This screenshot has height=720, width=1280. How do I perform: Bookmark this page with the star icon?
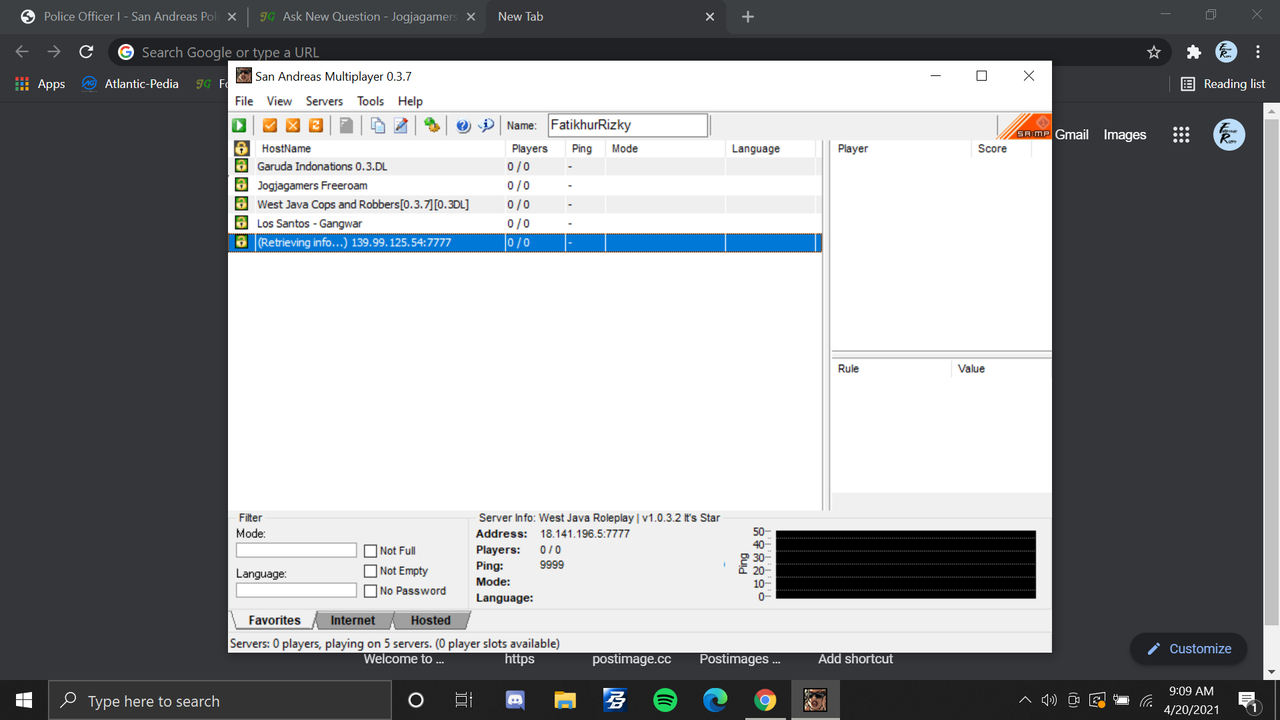click(1154, 52)
